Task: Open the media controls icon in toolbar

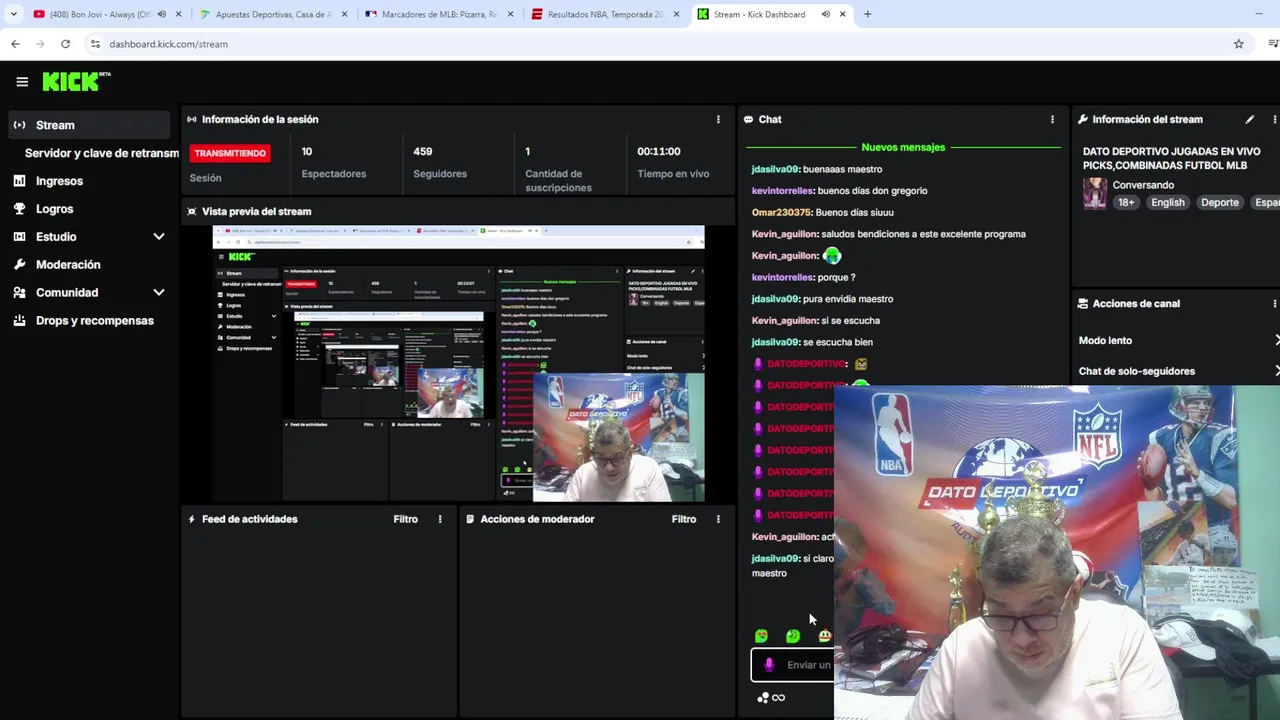Action: (1273, 44)
